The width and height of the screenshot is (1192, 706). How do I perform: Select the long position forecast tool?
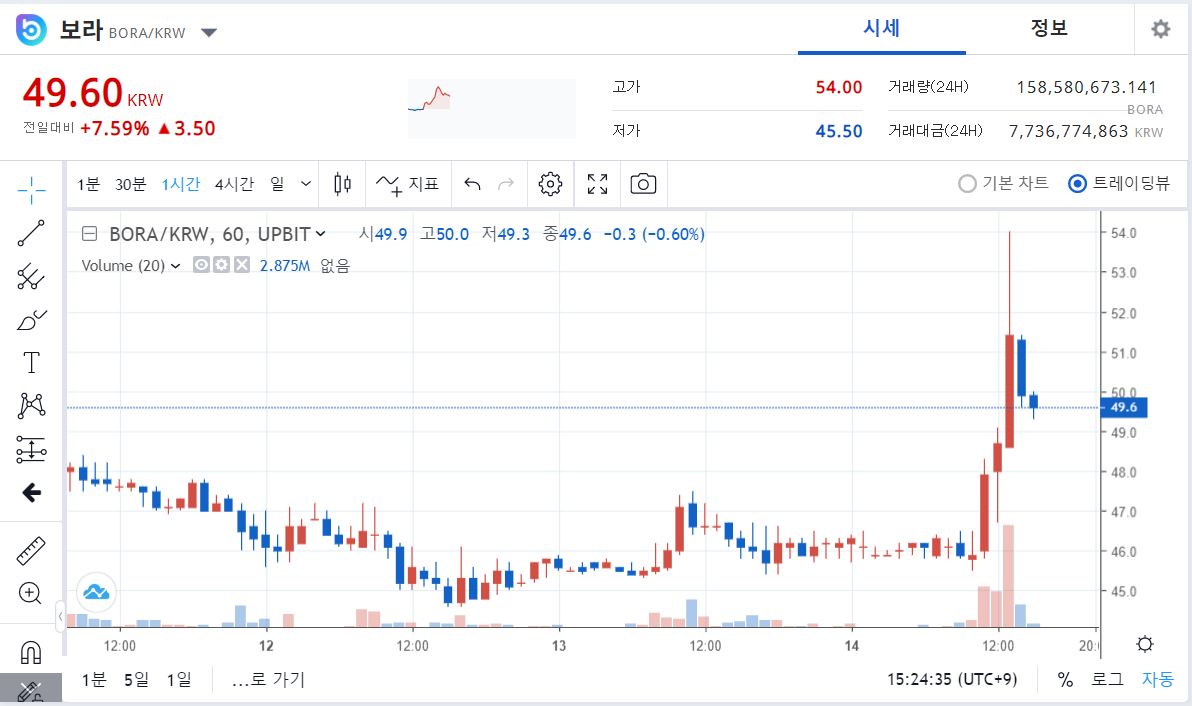(x=31, y=449)
